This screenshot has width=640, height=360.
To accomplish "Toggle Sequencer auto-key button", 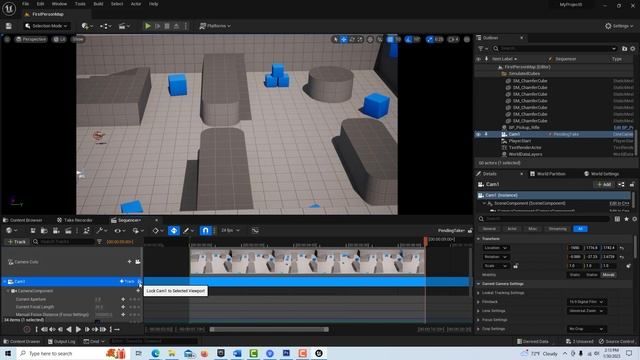I will 174,231.
